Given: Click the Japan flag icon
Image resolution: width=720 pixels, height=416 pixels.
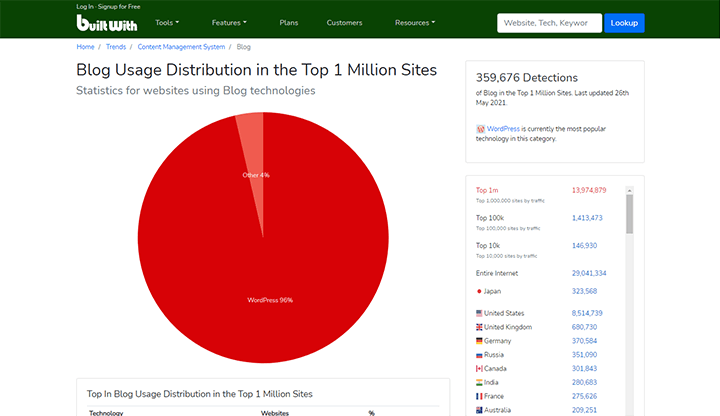Looking at the screenshot, I should (480, 291).
